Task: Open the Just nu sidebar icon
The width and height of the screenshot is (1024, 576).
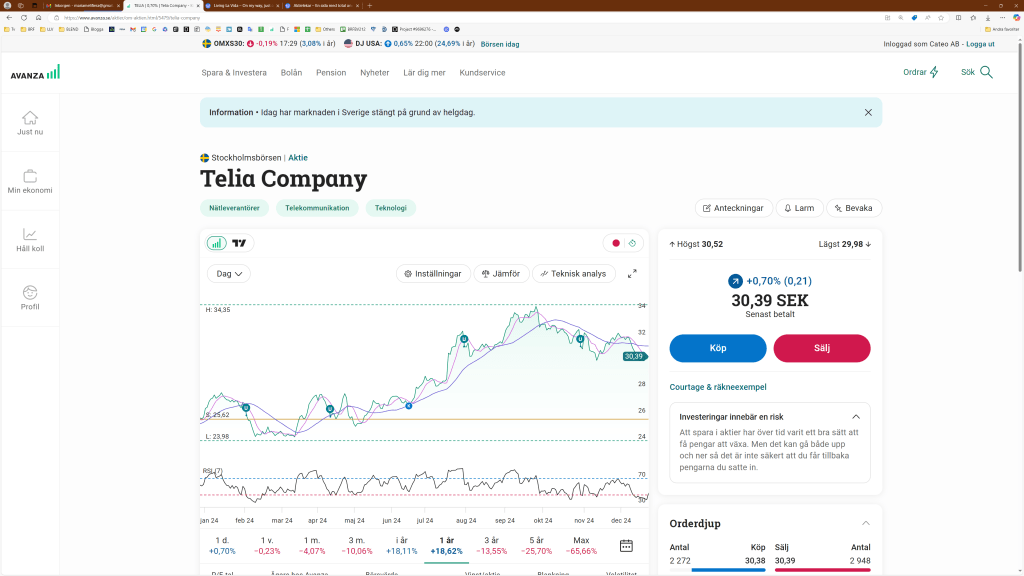Action: (x=30, y=118)
